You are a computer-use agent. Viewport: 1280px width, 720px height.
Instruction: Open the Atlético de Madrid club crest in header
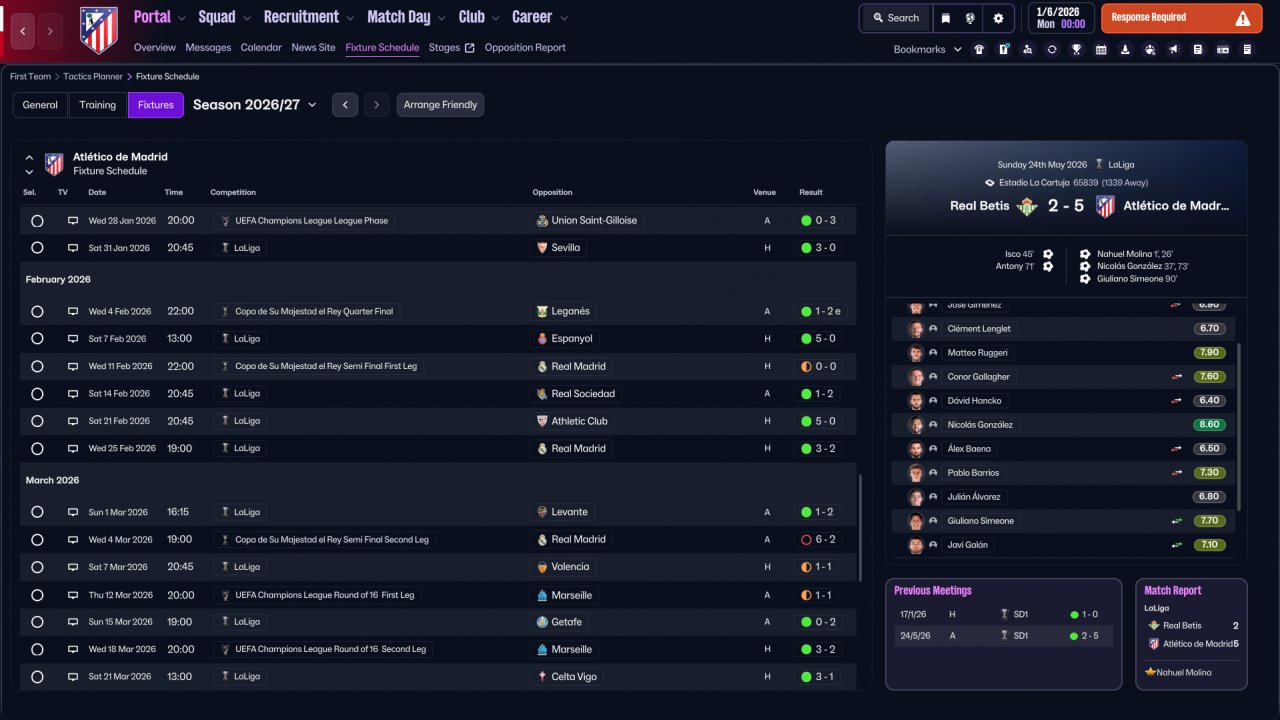tap(98, 30)
